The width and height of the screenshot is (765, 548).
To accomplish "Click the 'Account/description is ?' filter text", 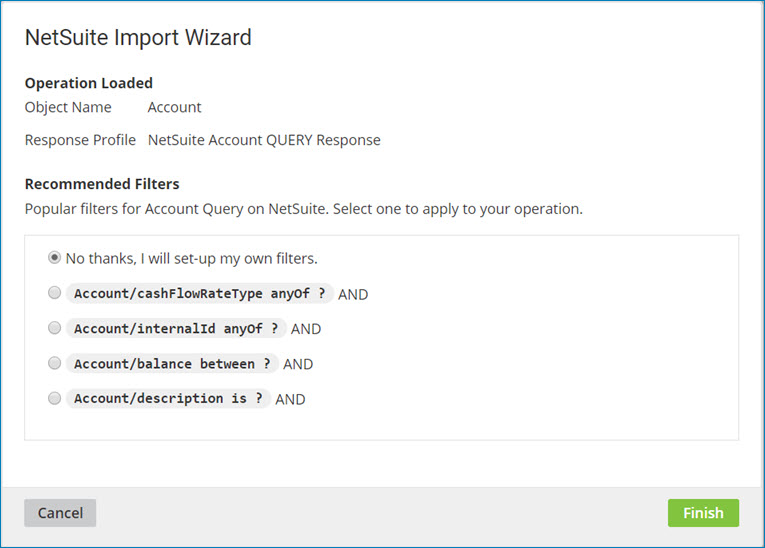I will [168, 399].
